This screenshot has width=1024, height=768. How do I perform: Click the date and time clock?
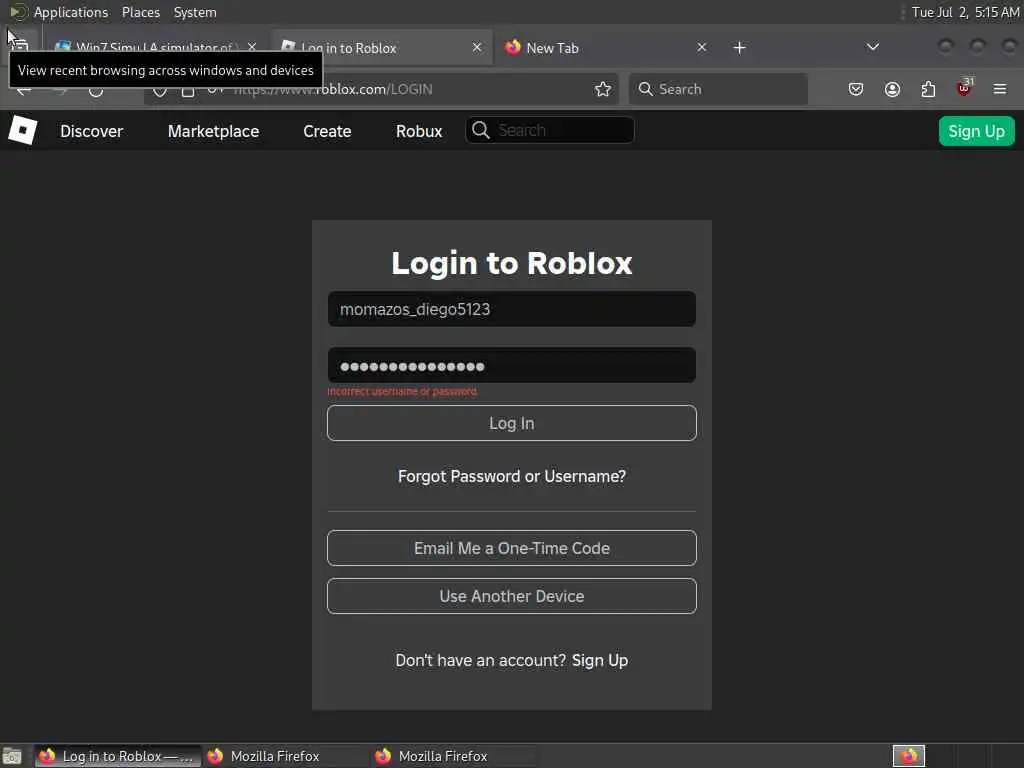click(x=965, y=12)
